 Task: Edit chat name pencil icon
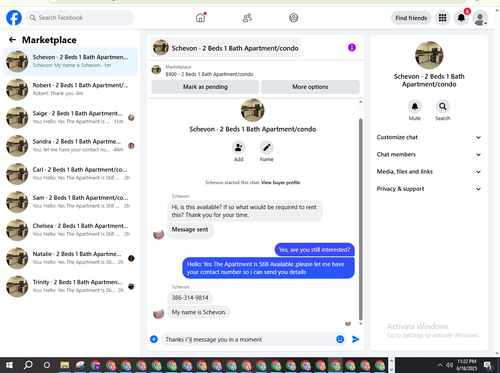266,147
